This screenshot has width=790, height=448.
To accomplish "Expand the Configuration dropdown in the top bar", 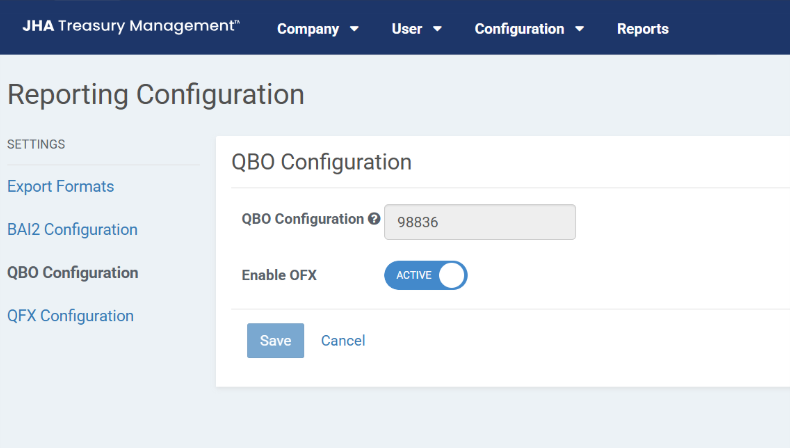I will pyautogui.click(x=530, y=29).
